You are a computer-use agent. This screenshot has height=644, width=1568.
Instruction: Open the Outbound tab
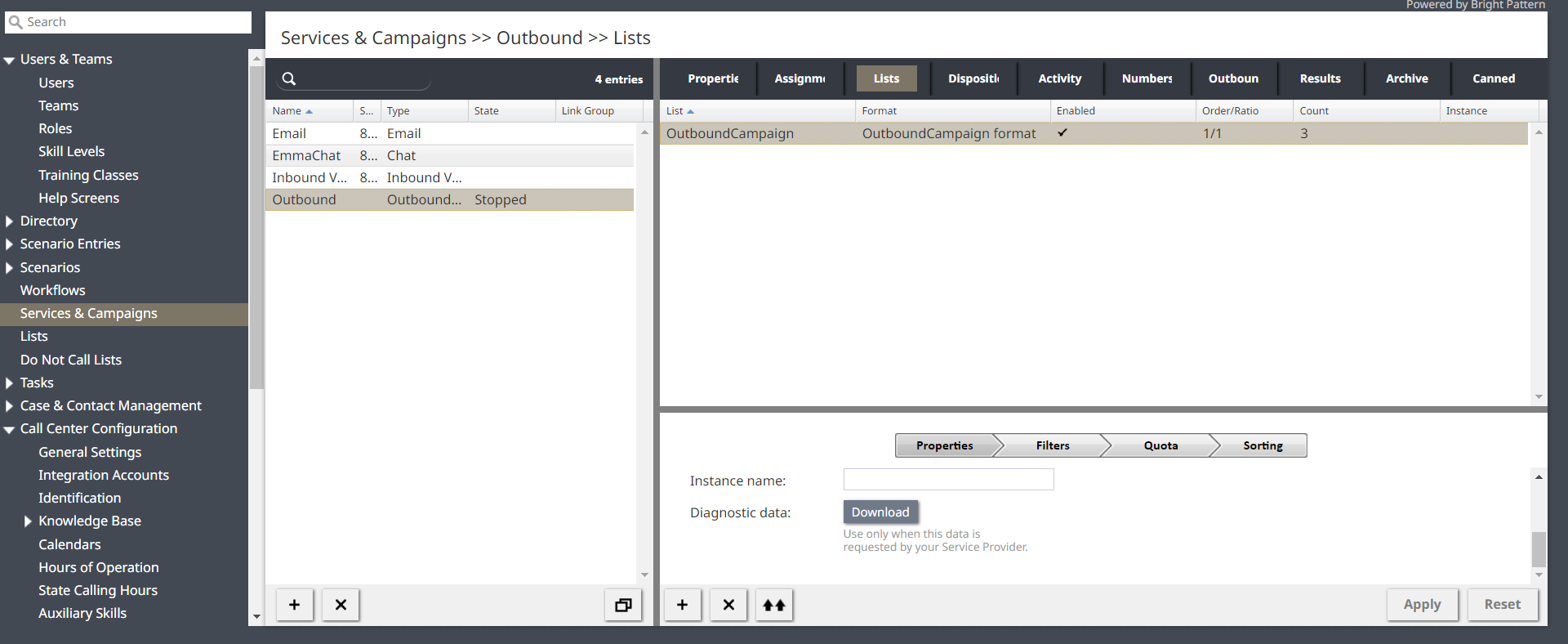(x=1233, y=78)
